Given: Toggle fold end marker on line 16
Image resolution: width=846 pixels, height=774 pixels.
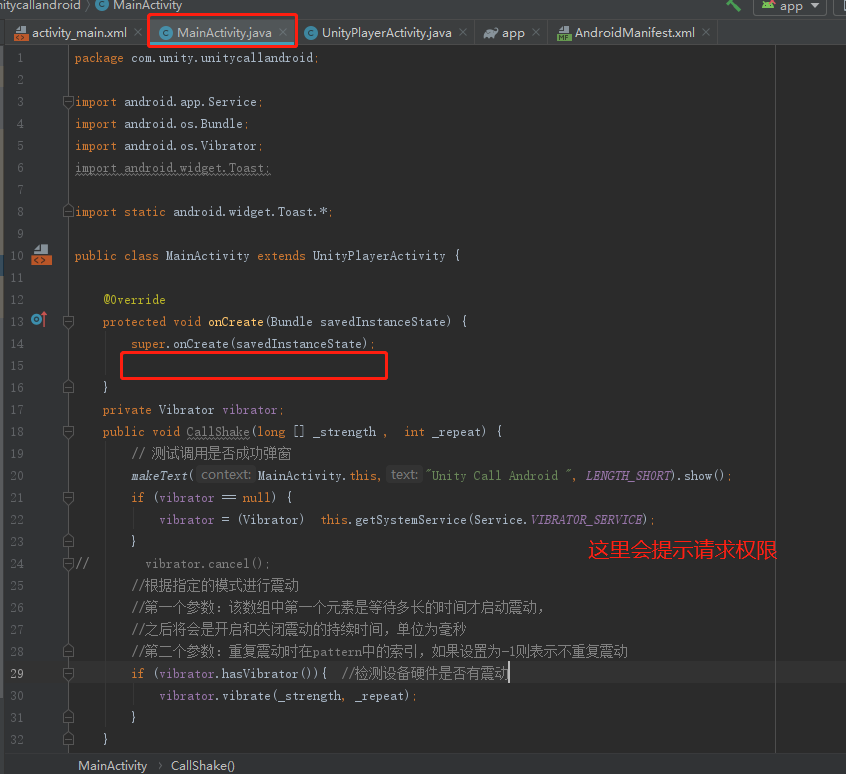Looking at the screenshot, I should point(68,387).
